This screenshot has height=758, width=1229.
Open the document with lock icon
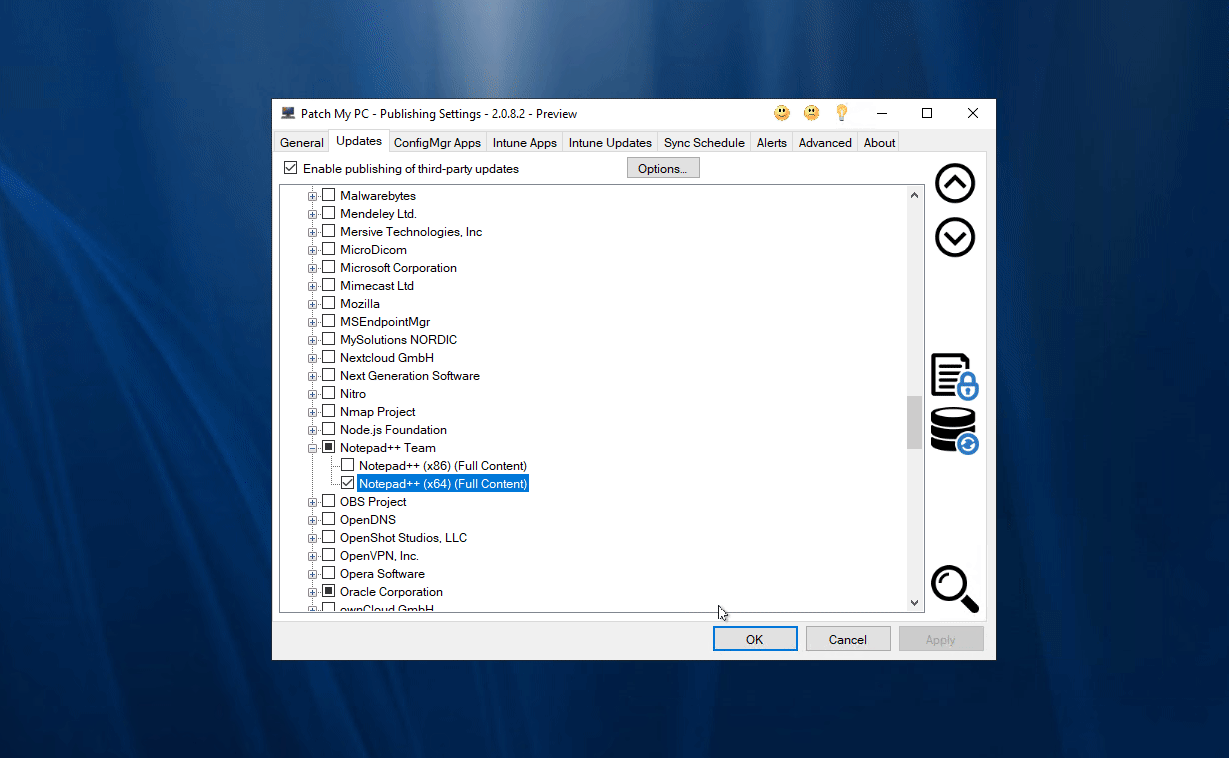point(954,376)
